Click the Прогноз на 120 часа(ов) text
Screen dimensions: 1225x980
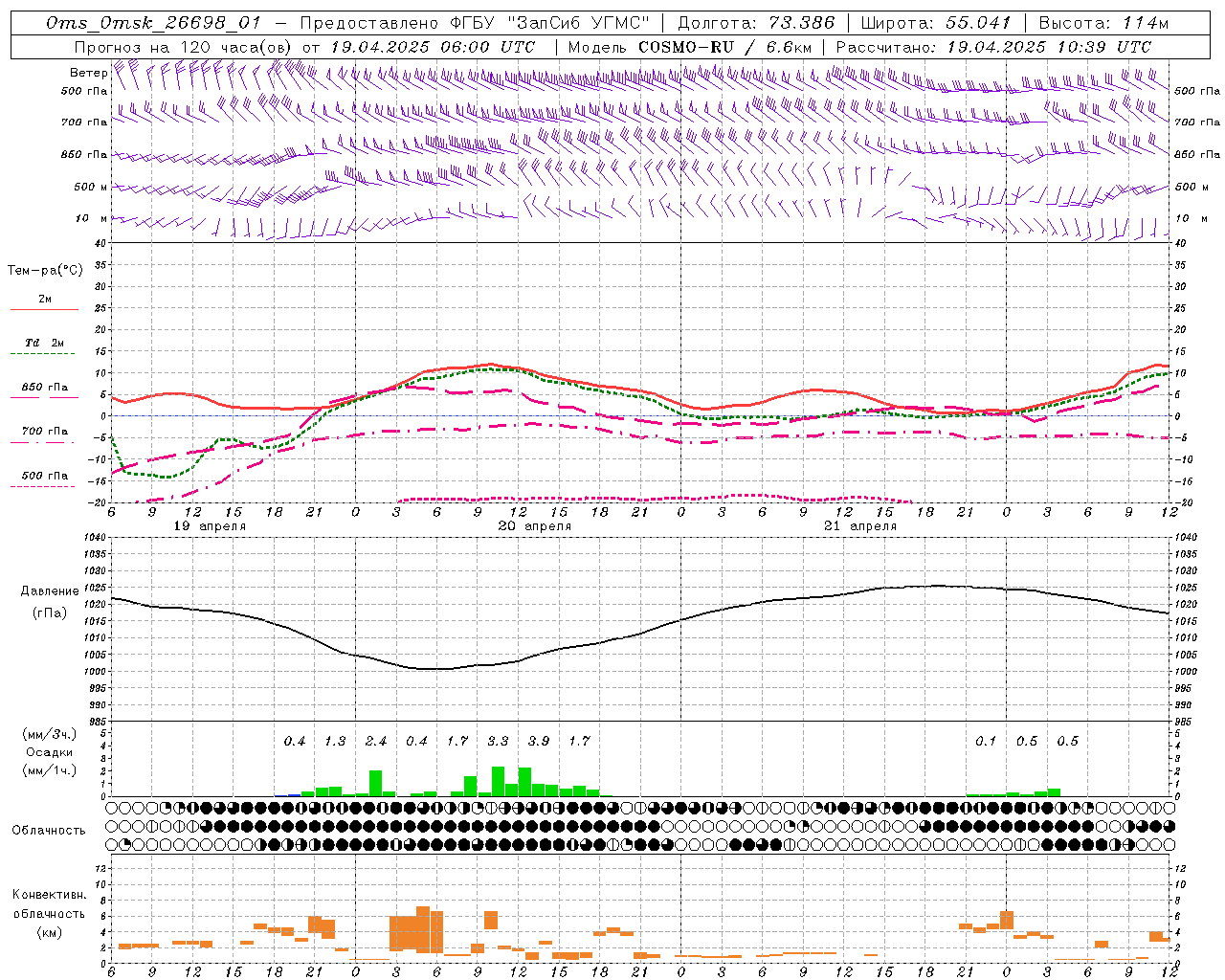(x=184, y=47)
